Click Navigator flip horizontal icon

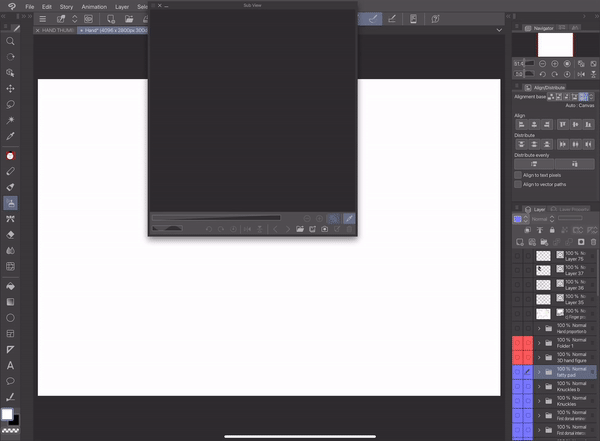581,74
